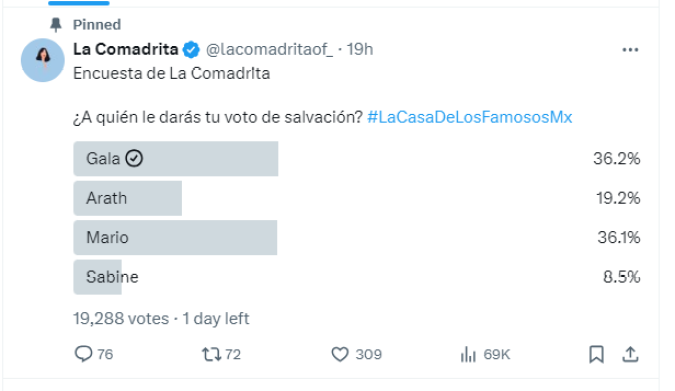675x391 pixels.
Task: Click the blue verified badge
Action: coord(191,50)
